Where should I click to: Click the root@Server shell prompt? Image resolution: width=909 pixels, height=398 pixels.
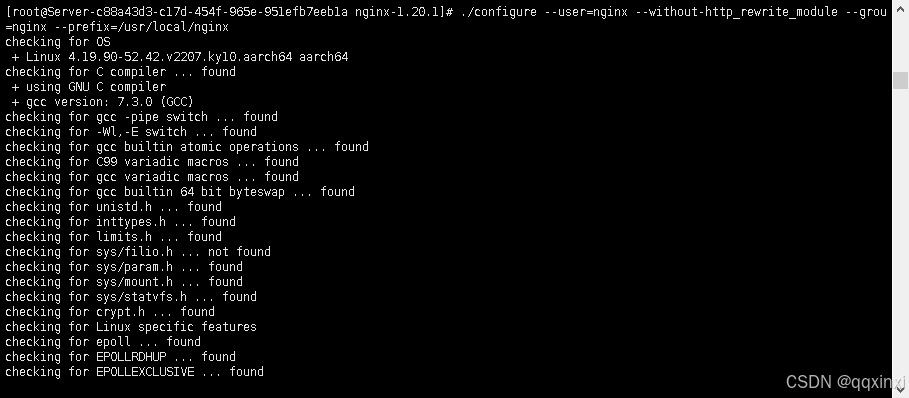pyautogui.click(x=229, y=12)
